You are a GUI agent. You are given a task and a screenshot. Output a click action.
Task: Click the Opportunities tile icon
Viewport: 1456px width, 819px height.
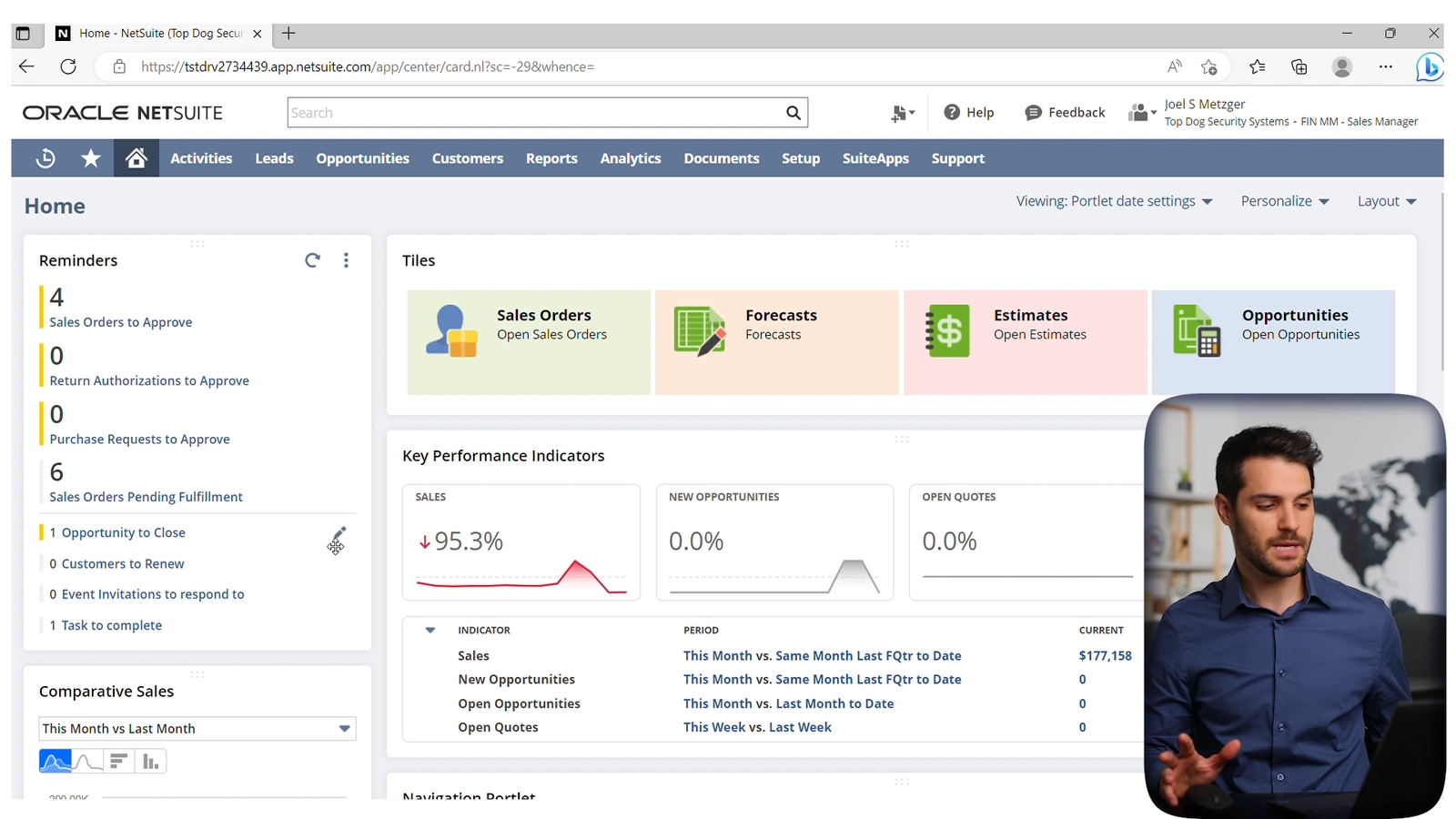tap(1197, 331)
